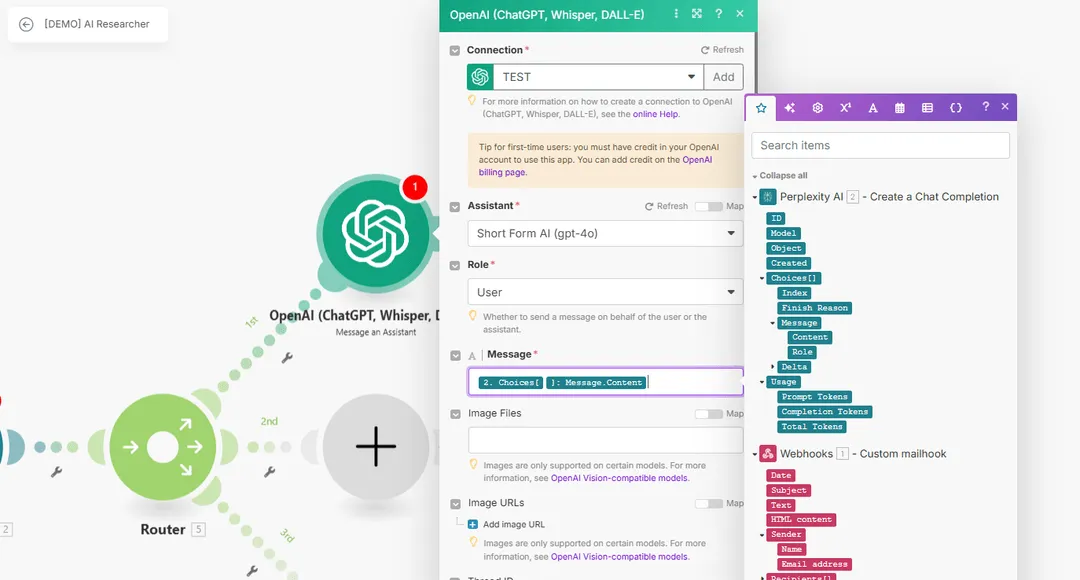Open the general functions gear tab

(818, 107)
